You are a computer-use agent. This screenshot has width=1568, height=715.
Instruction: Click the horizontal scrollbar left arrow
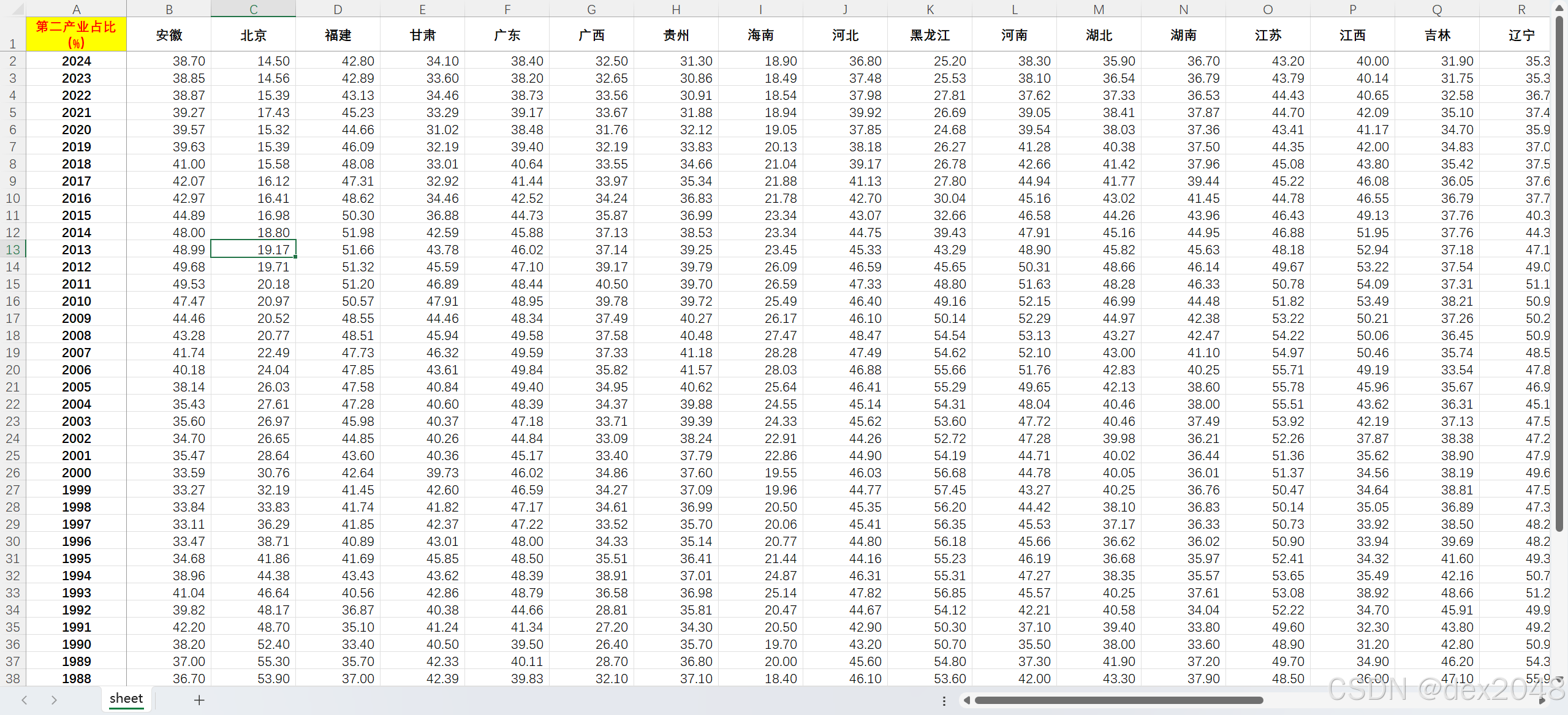(x=966, y=700)
